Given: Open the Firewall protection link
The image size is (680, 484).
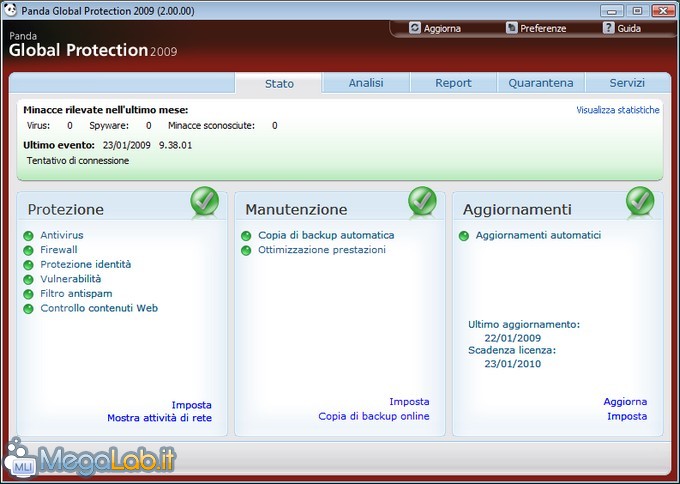Looking at the screenshot, I should (x=59, y=250).
